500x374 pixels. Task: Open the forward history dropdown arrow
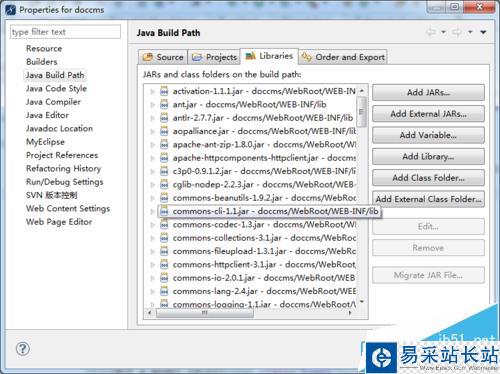click(470, 32)
